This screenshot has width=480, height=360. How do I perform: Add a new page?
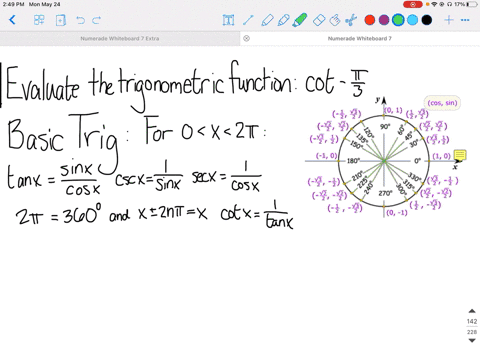click(x=60, y=20)
